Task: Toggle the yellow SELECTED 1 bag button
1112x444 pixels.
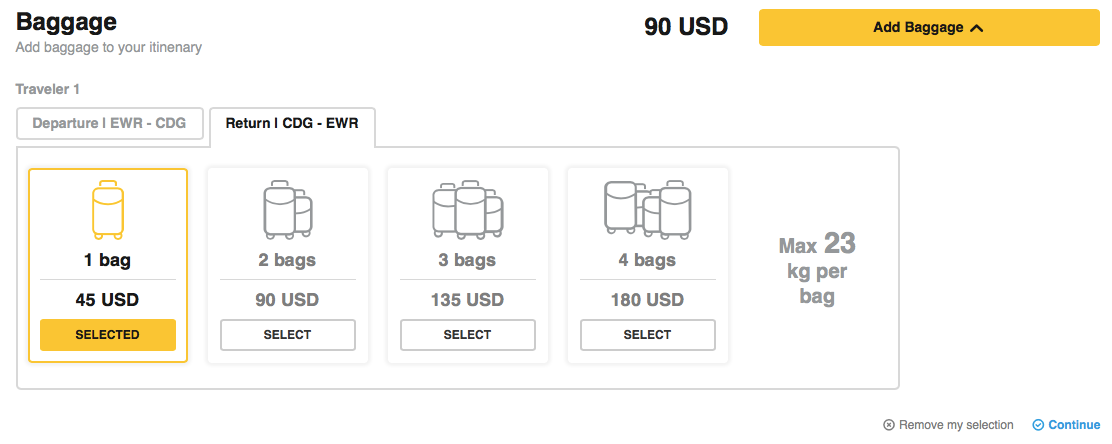Action: point(108,335)
